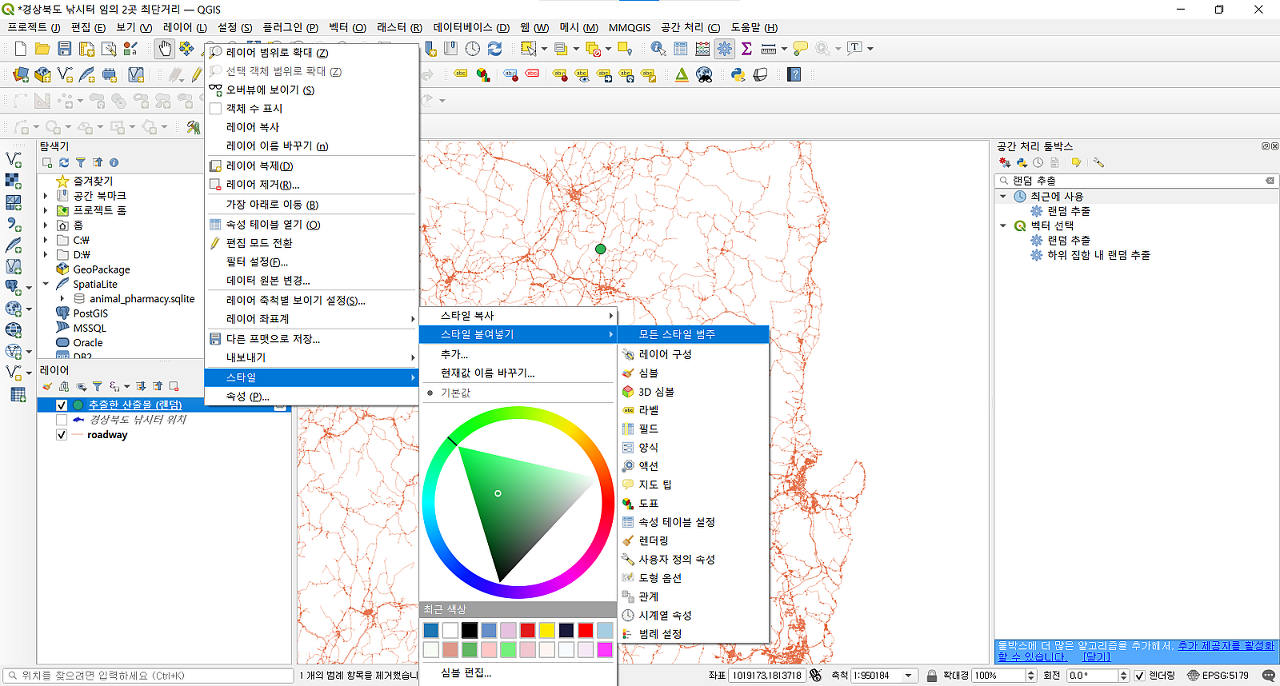Image resolution: width=1280 pixels, height=686 pixels.
Task: Open the 플러그인 menu
Action: (291, 27)
